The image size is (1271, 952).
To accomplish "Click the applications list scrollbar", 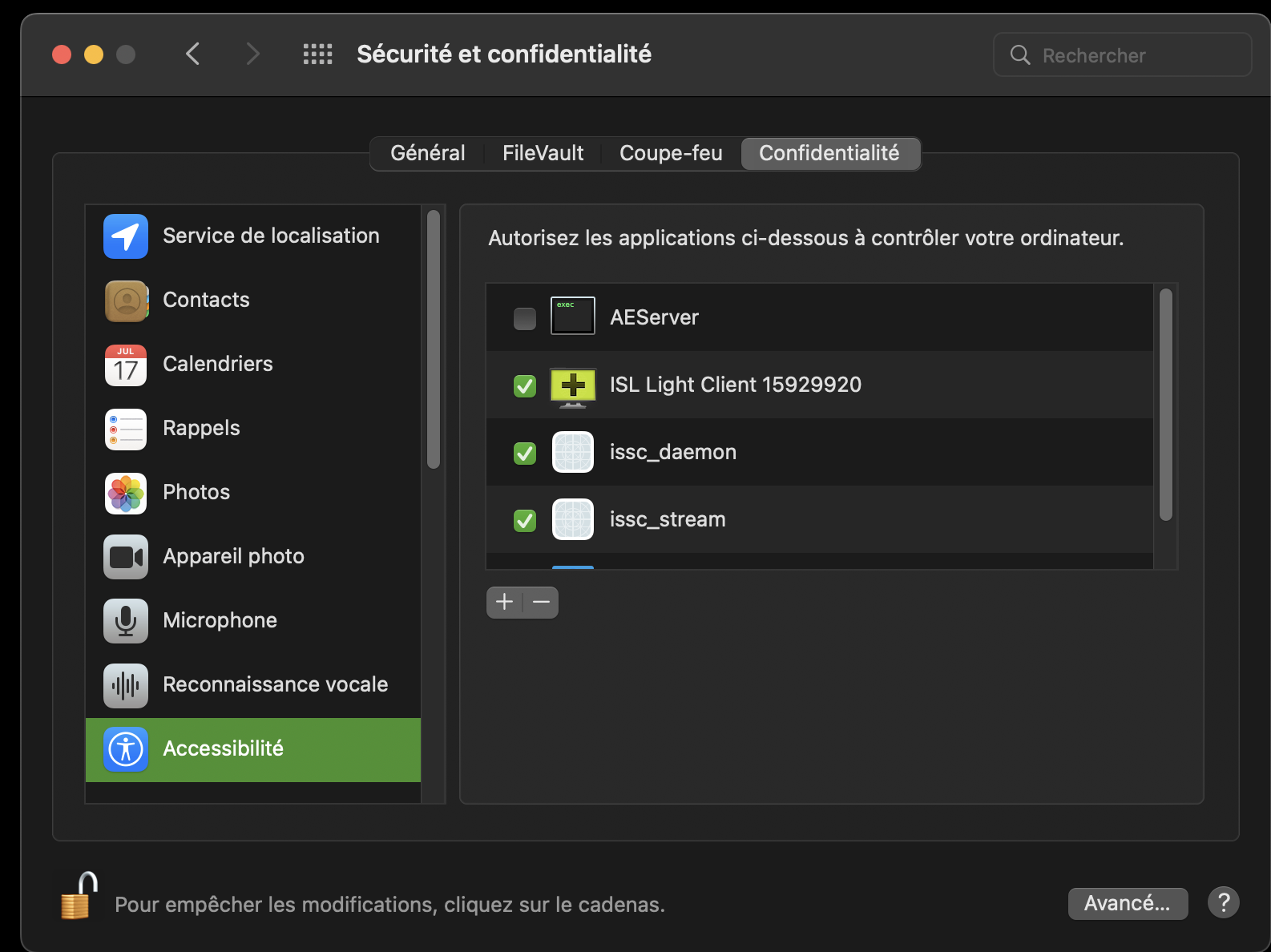I will 1166,405.
